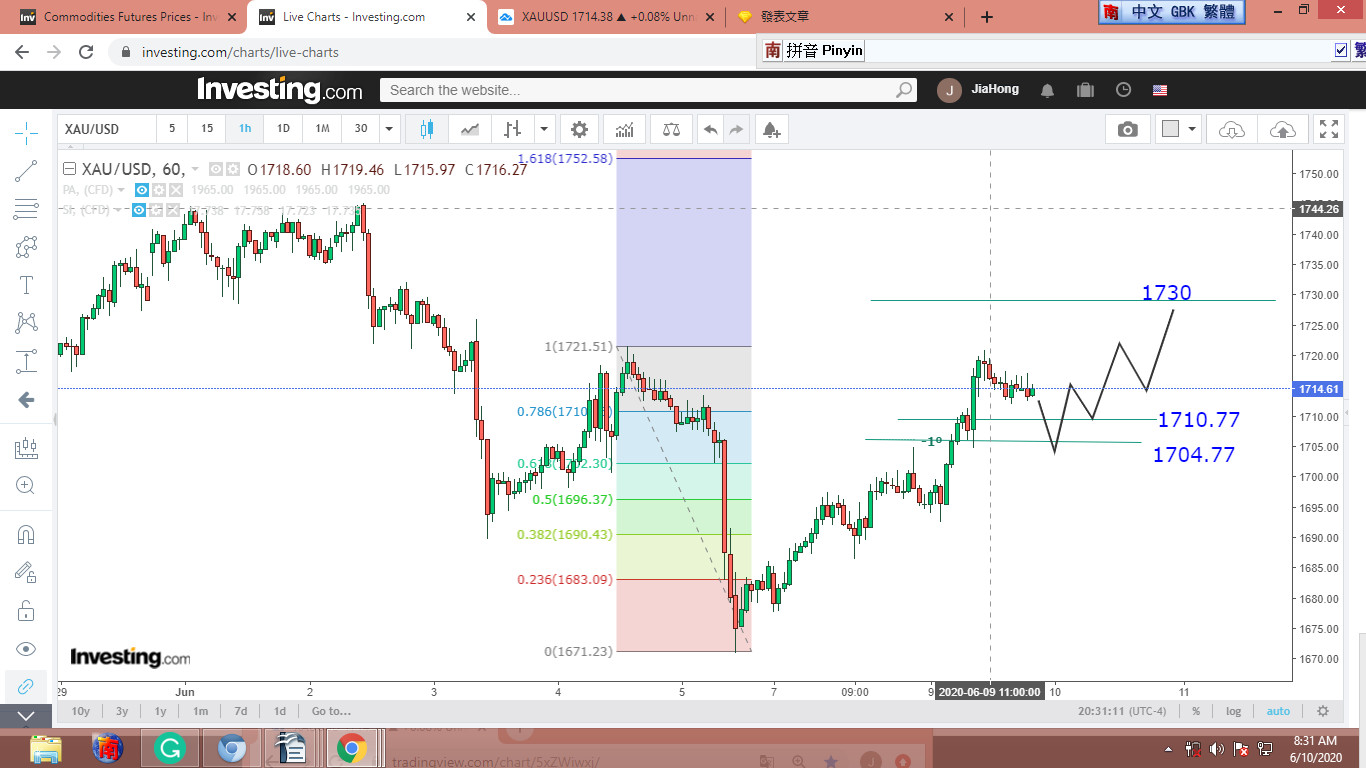
Task: Toggle magnet mode in left sidebar
Action: coord(26,534)
